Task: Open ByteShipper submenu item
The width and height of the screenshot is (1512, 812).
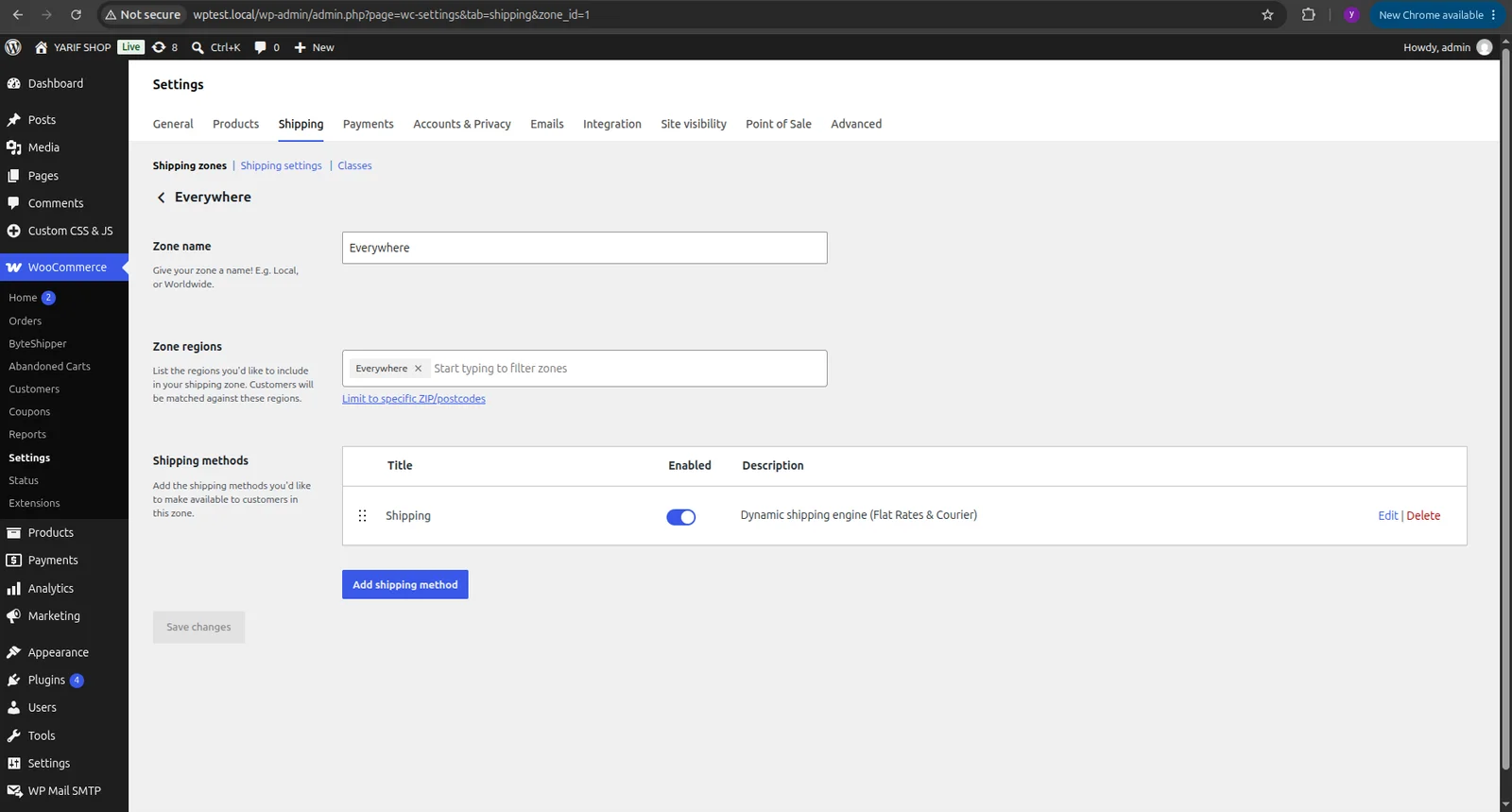Action: coord(38,344)
